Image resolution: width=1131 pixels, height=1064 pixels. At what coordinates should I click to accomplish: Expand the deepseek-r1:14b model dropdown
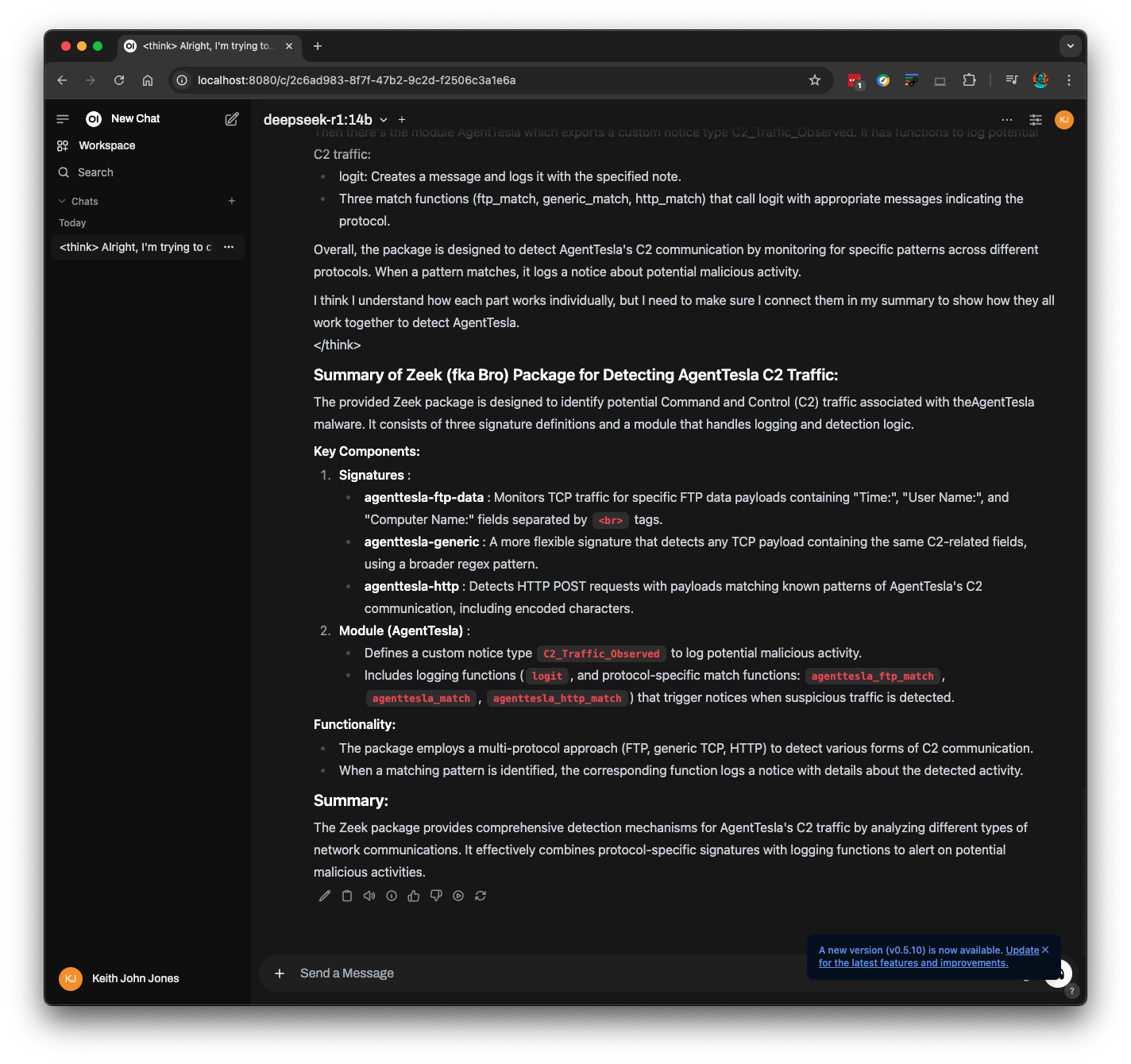[x=384, y=120]
